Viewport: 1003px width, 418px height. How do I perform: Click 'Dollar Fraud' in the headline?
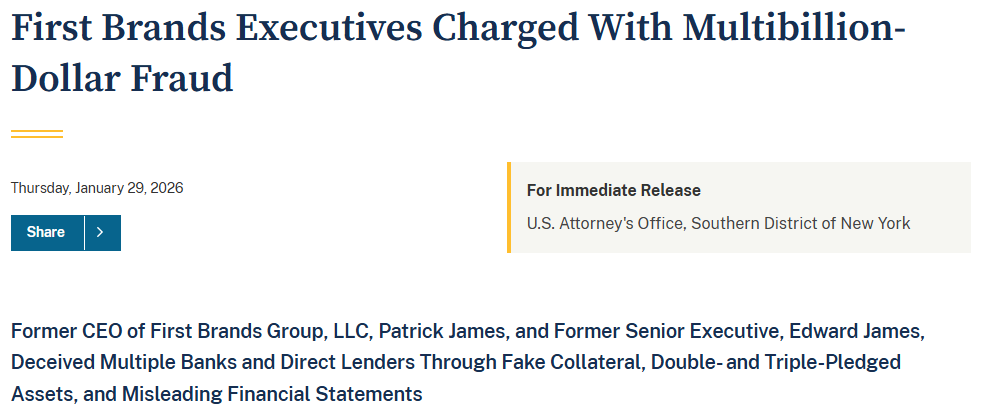tap(122, 78)
